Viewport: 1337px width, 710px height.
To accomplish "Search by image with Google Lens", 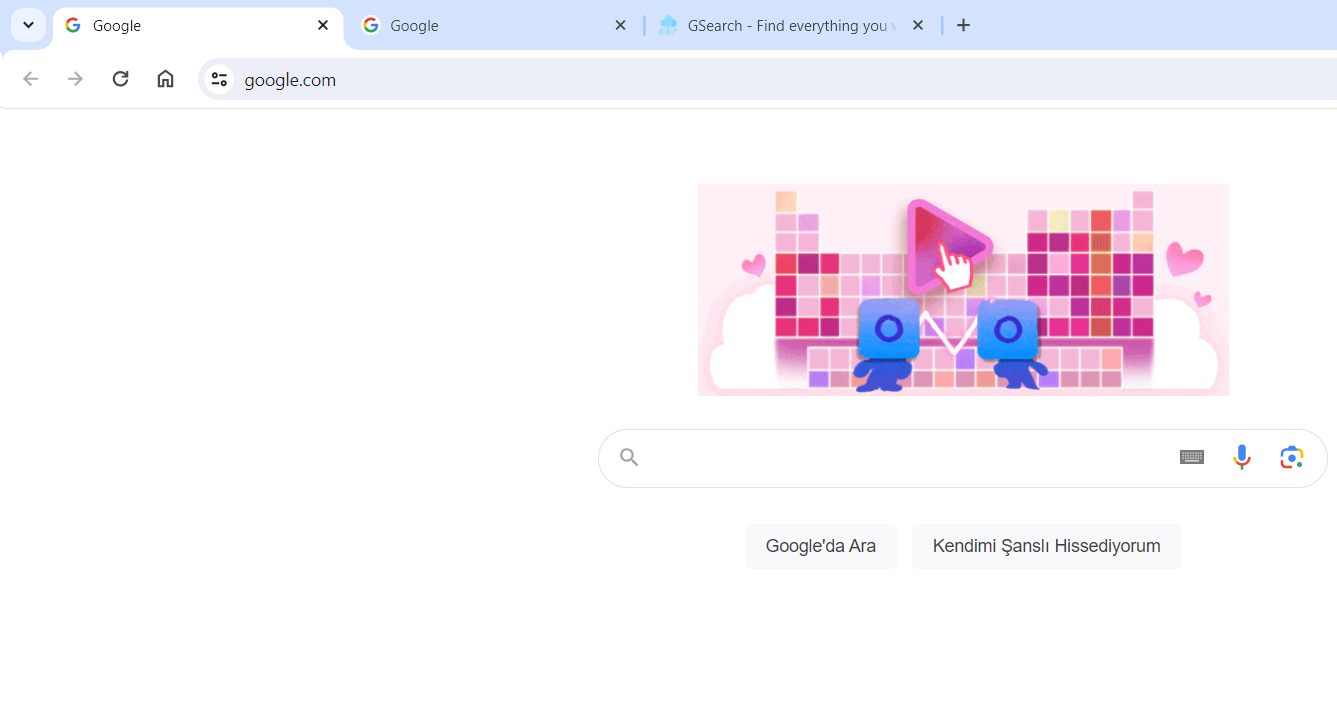I will 1291,457.
